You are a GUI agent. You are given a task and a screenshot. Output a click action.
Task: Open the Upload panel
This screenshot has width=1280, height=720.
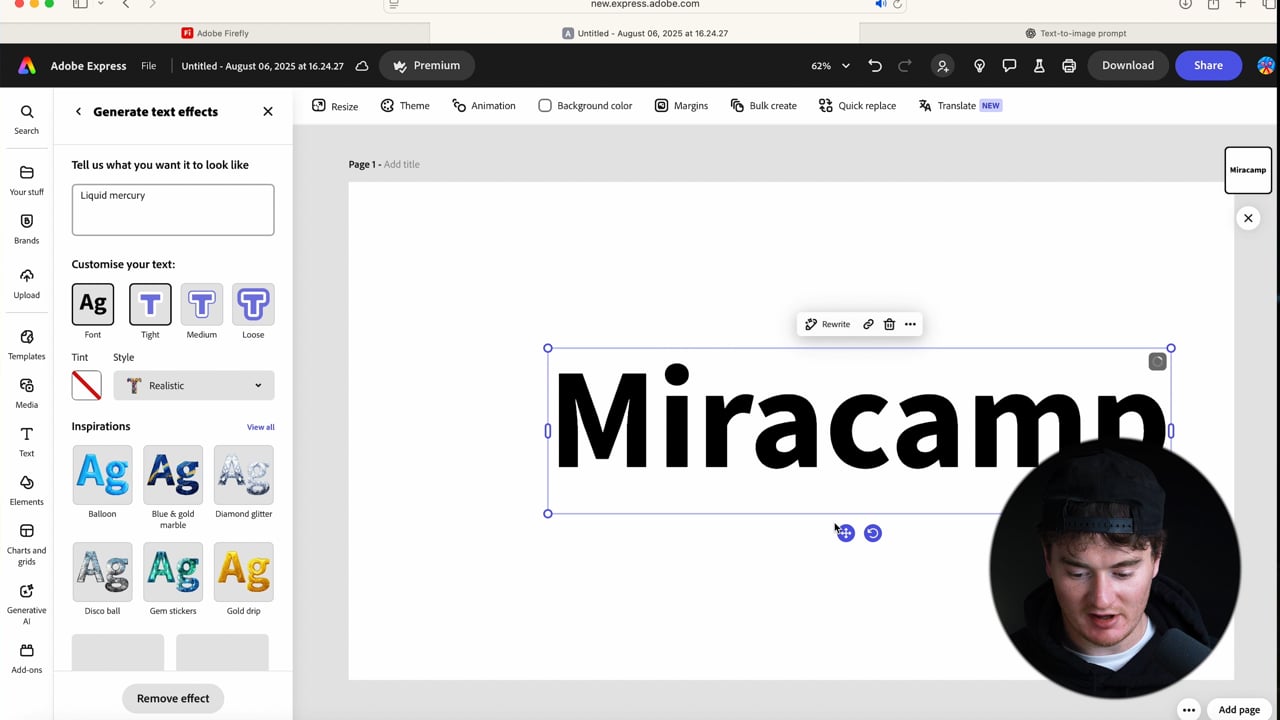(27, 283)
